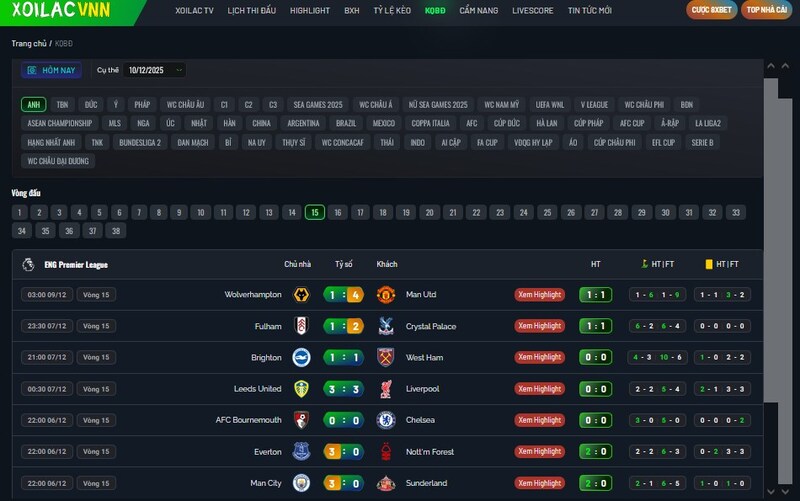Select round 16 in Vòng đấu
Image resolution: width=800 pixels, height=501 pixels.
pos(338,212)
